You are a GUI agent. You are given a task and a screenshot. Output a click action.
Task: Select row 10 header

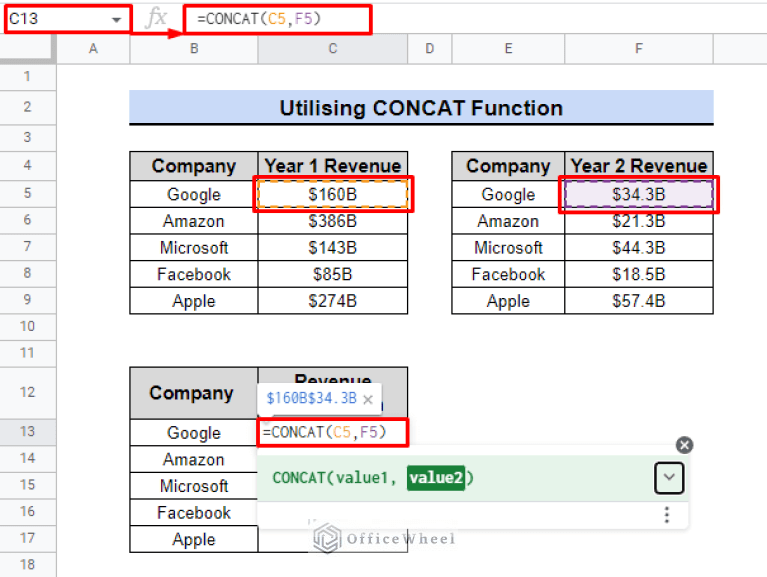[28, 327]
